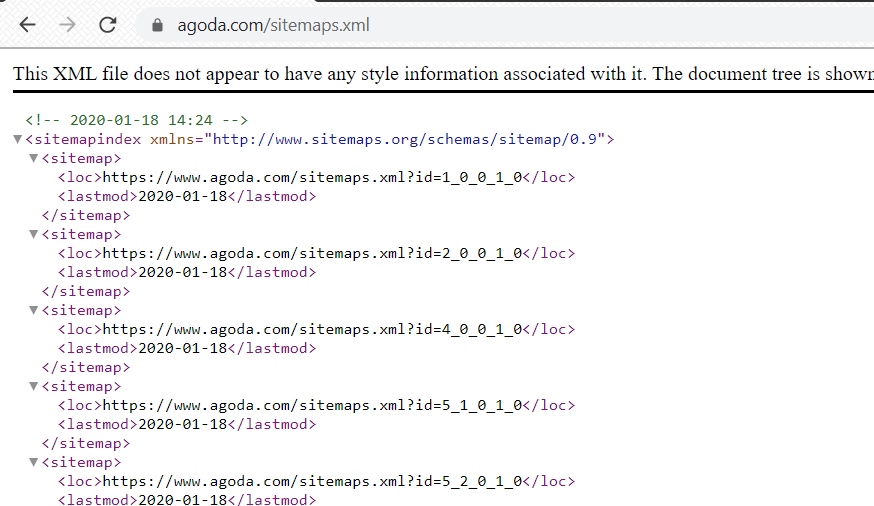The width and height of the screenshot is (874, 506).
Task: Click the loc URL ending id=2_0_0_1_0
Action: pos(312,254)
